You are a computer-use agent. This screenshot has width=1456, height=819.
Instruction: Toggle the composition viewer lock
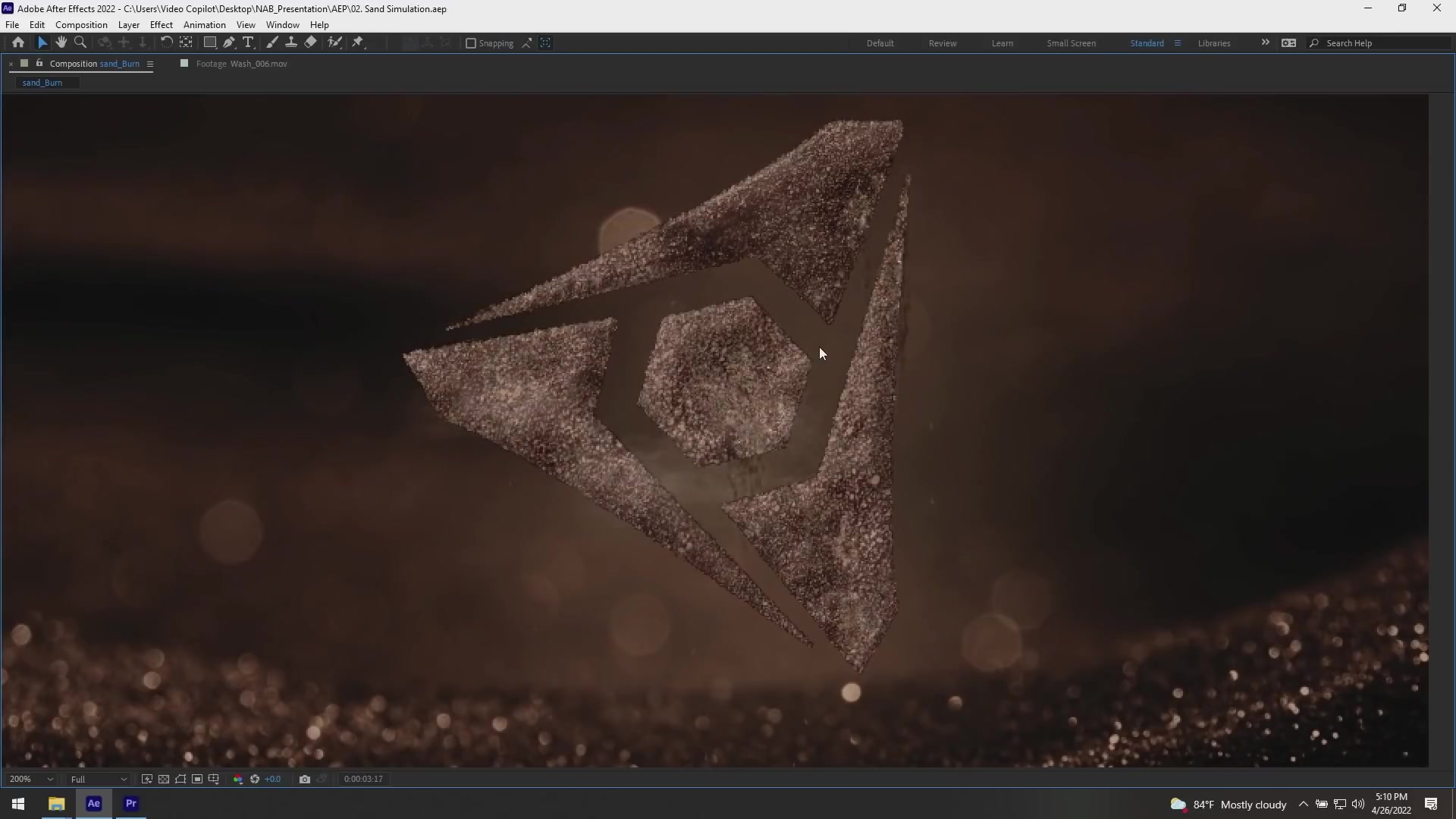39,64
